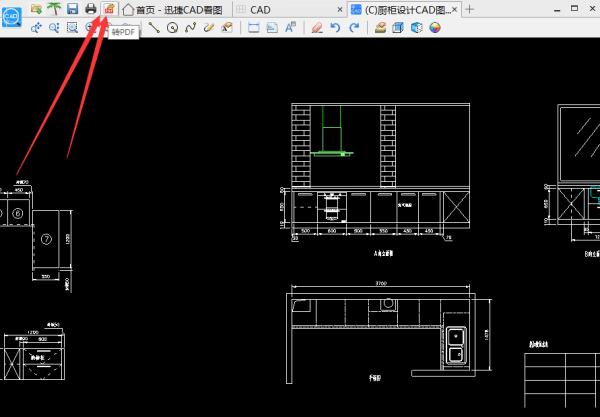Select the straight line drawing tool
600x417 pixels.
point(154,28)
